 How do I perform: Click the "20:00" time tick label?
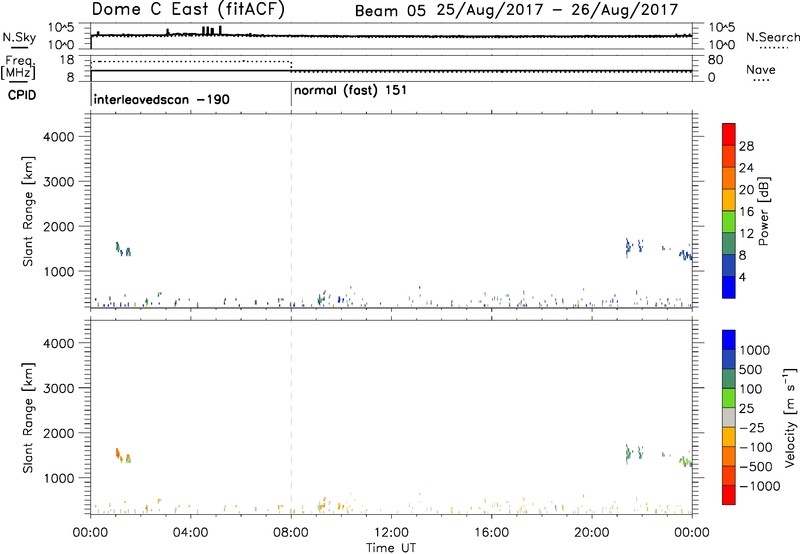(x=592, y=533)
